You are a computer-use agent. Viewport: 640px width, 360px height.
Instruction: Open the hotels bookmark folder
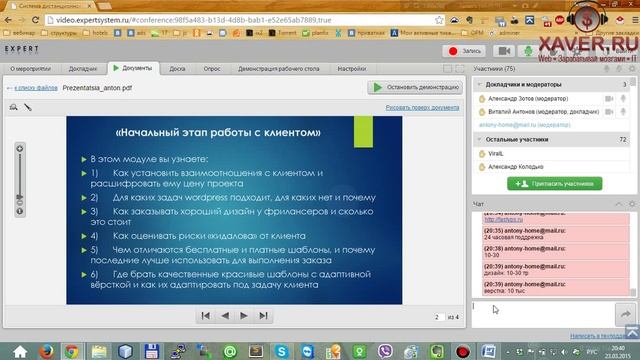[96, 33]
